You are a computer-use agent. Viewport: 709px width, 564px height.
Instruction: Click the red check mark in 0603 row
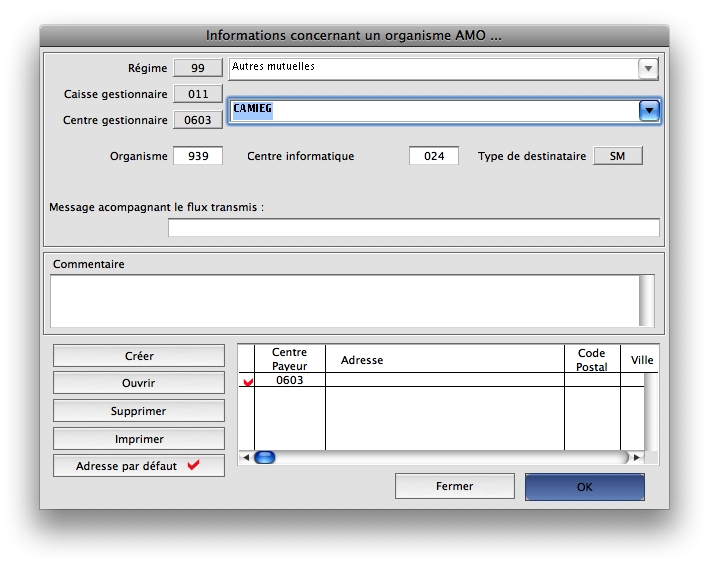point(248,382)
